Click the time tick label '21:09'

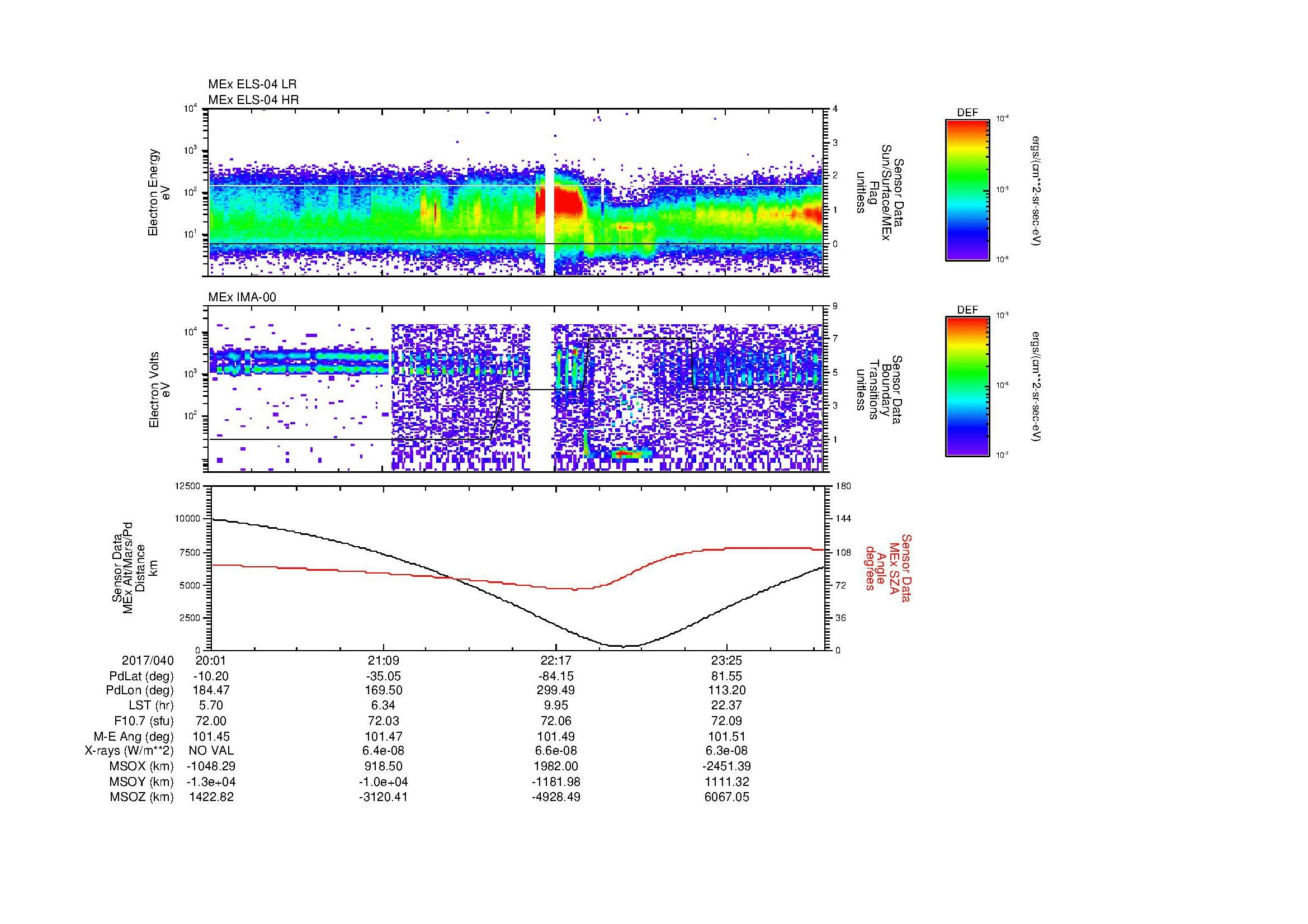click(384, 660)
